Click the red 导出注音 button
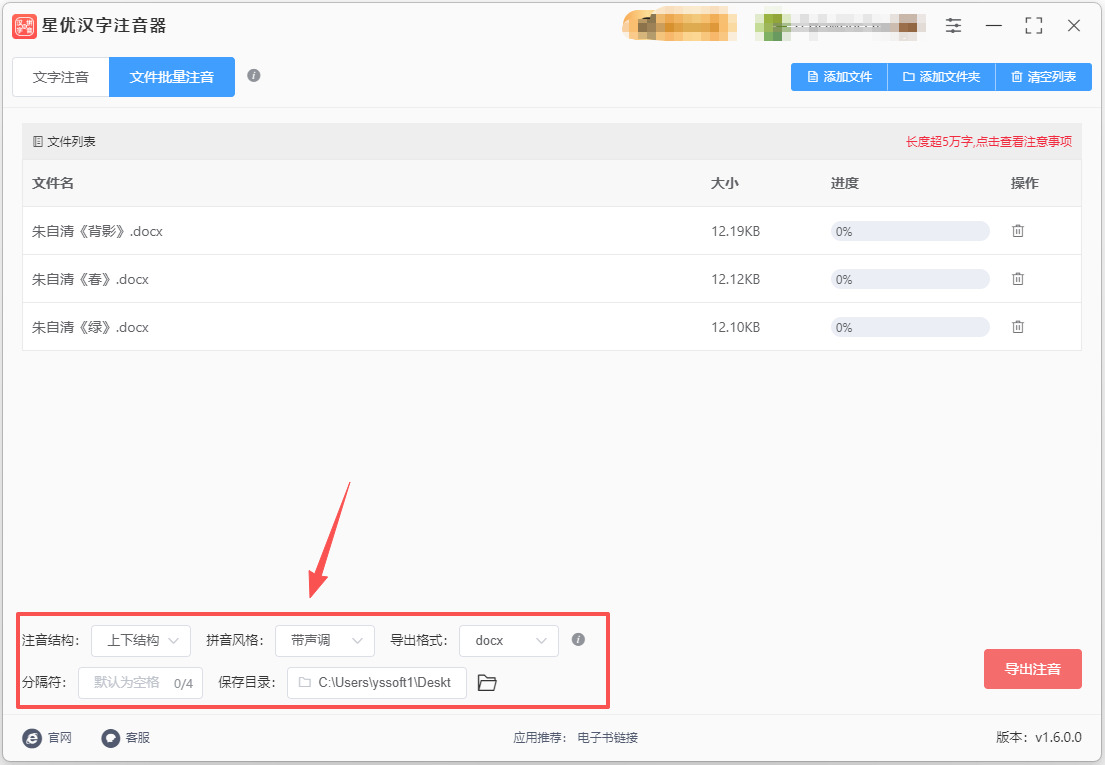The height and width of the screenshot is (765, 1105). pyautogui.click(x=1032, y=669)
